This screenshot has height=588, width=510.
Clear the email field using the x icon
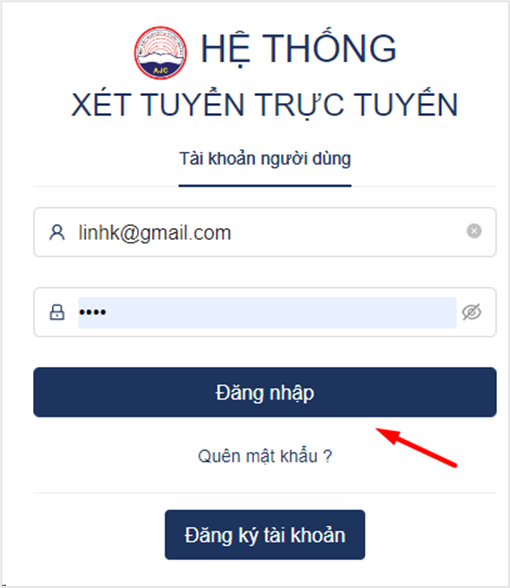[x=474, y=231]
